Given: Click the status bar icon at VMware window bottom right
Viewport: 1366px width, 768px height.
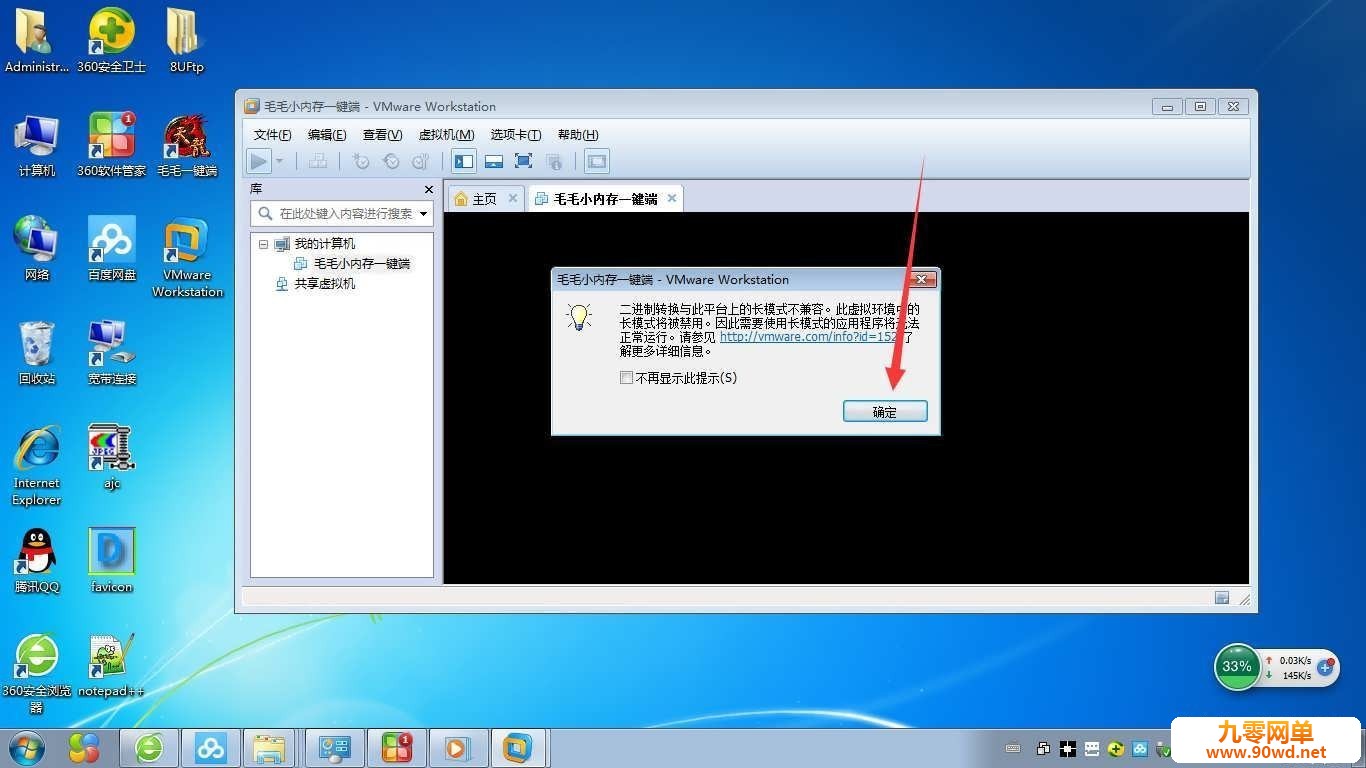Looking at the screenshot, I should [x=1222, y=598].
